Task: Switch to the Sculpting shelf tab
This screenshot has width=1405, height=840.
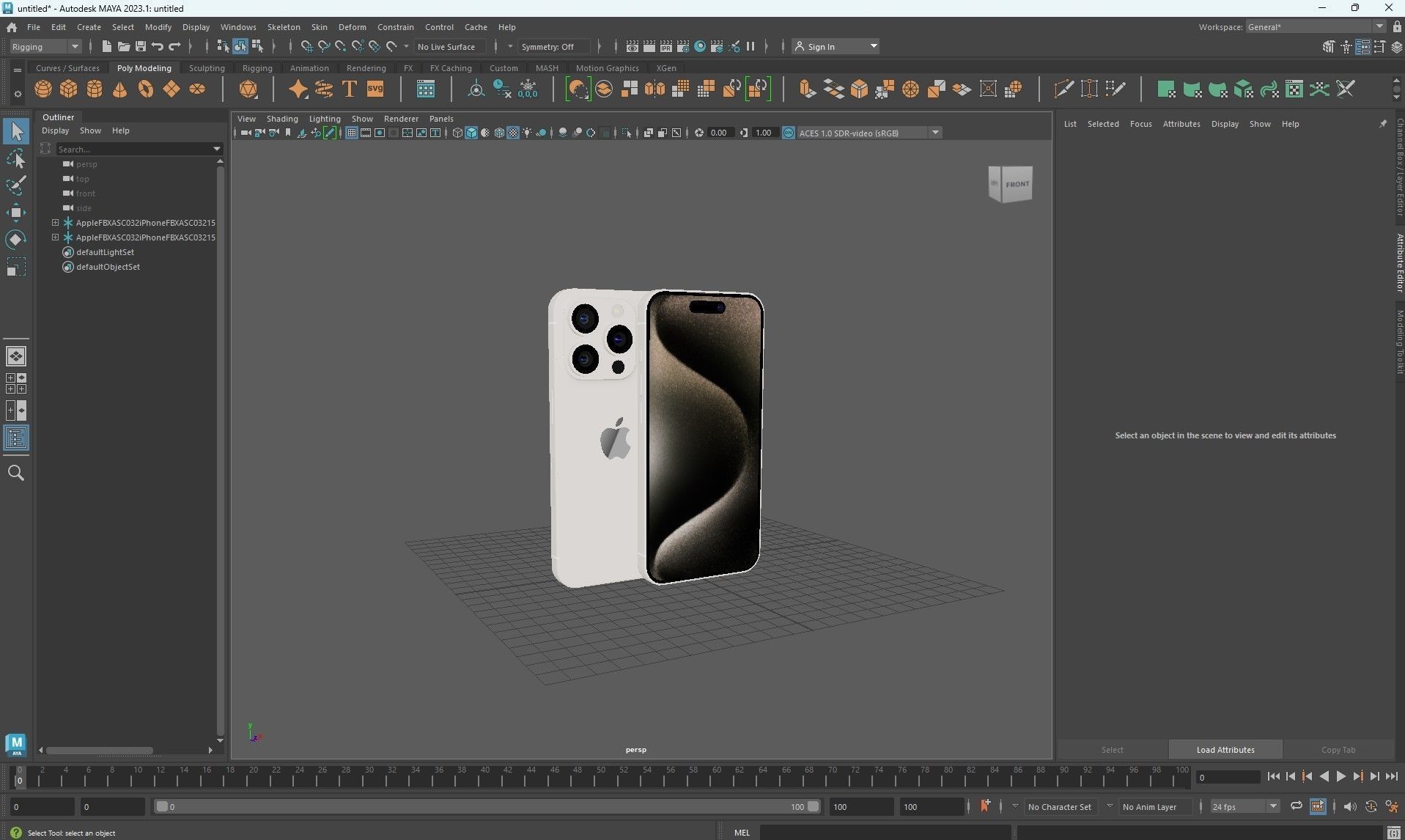Action: 207,68
